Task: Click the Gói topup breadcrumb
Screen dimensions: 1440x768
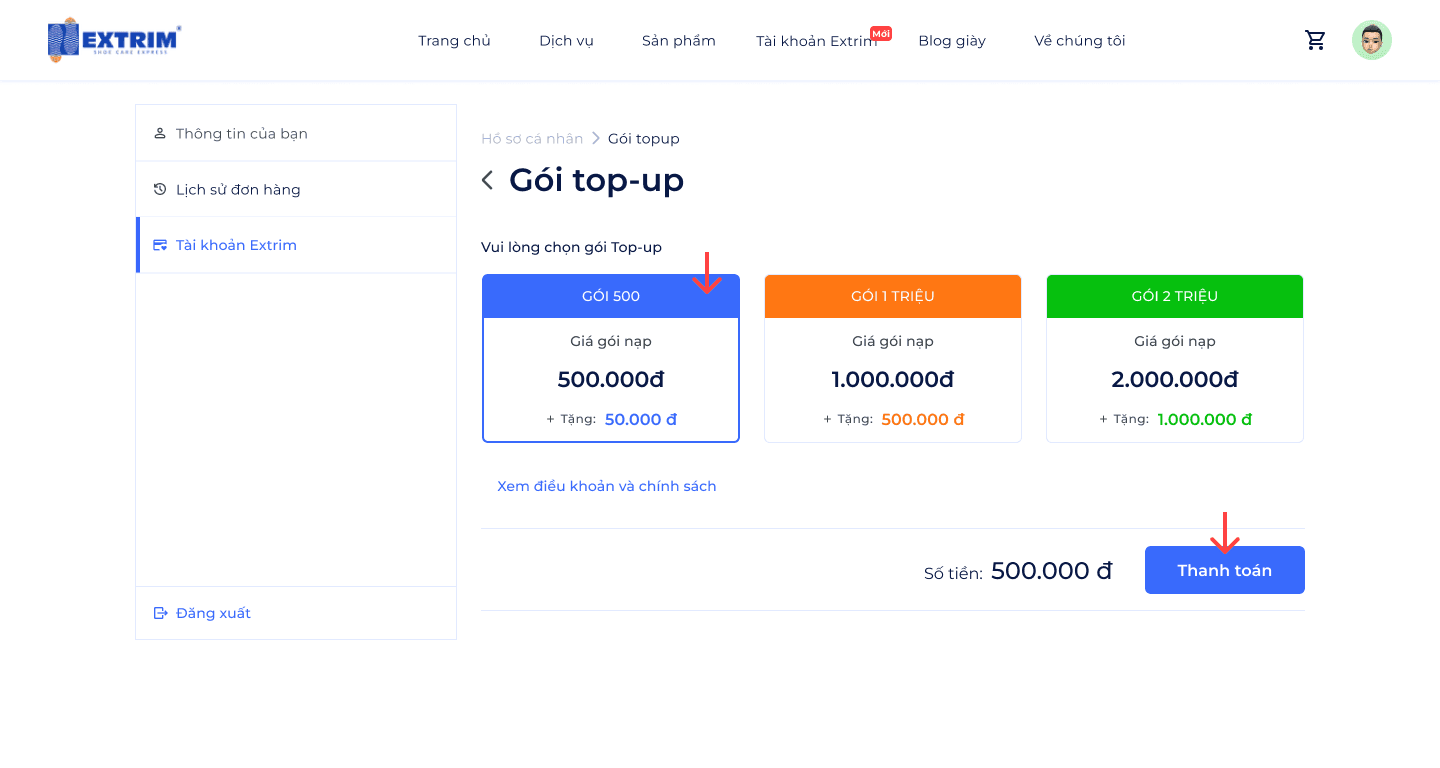Action: pos(644,139)
